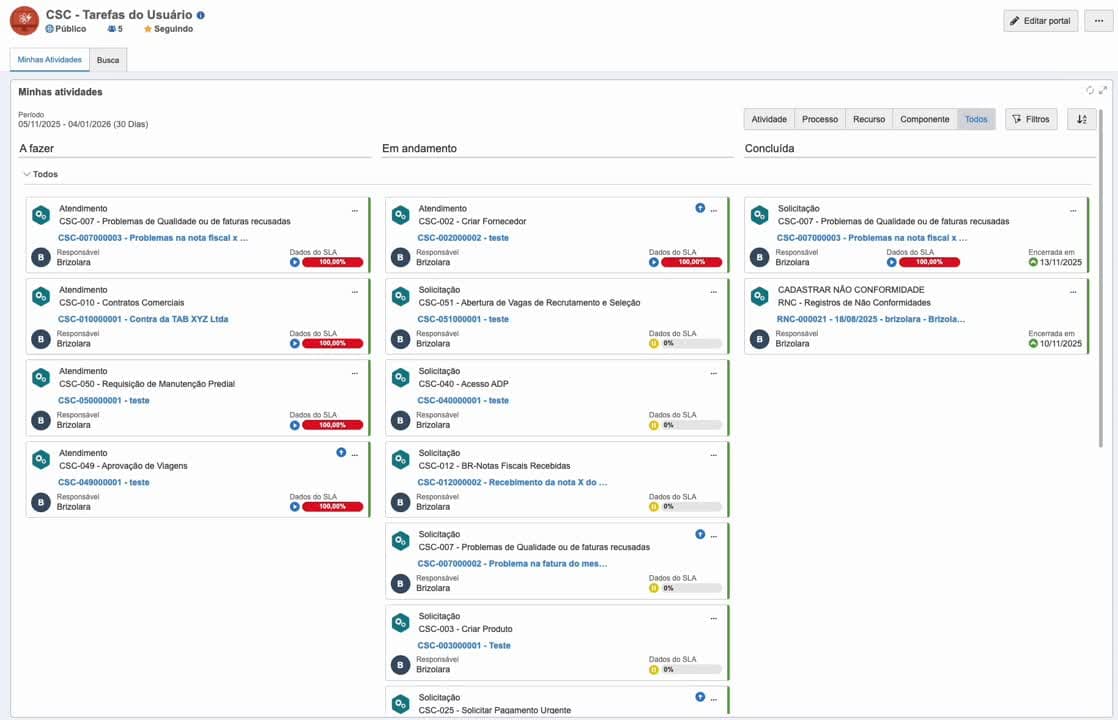Image resolution: width=1118 pixels, height=720 pixels.
Task: Click the CSC portal logo avatar
Action: [24, 21]
